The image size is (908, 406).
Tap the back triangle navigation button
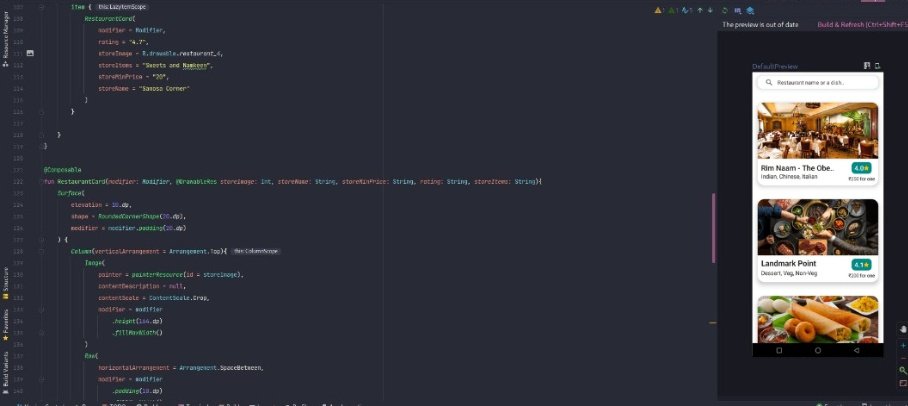[x=856, y=350]
